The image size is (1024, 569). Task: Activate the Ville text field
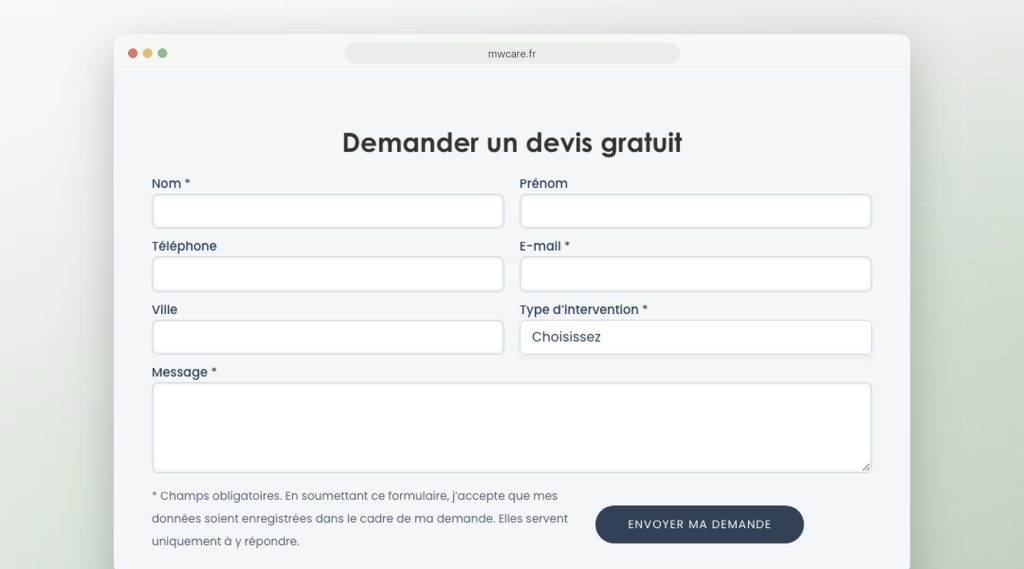point(328,337)
